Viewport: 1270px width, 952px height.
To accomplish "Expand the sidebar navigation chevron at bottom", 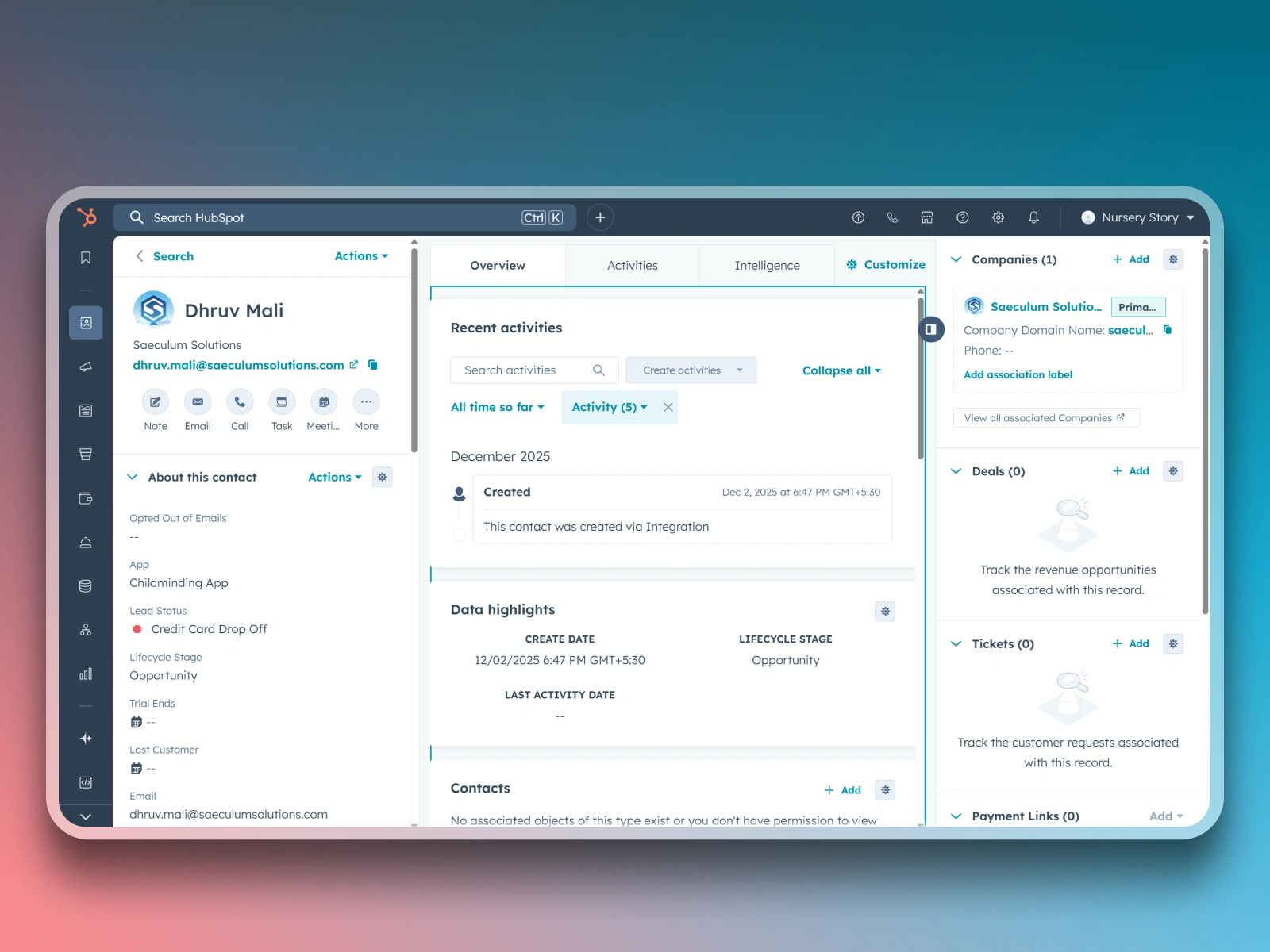I will point(86,816).
